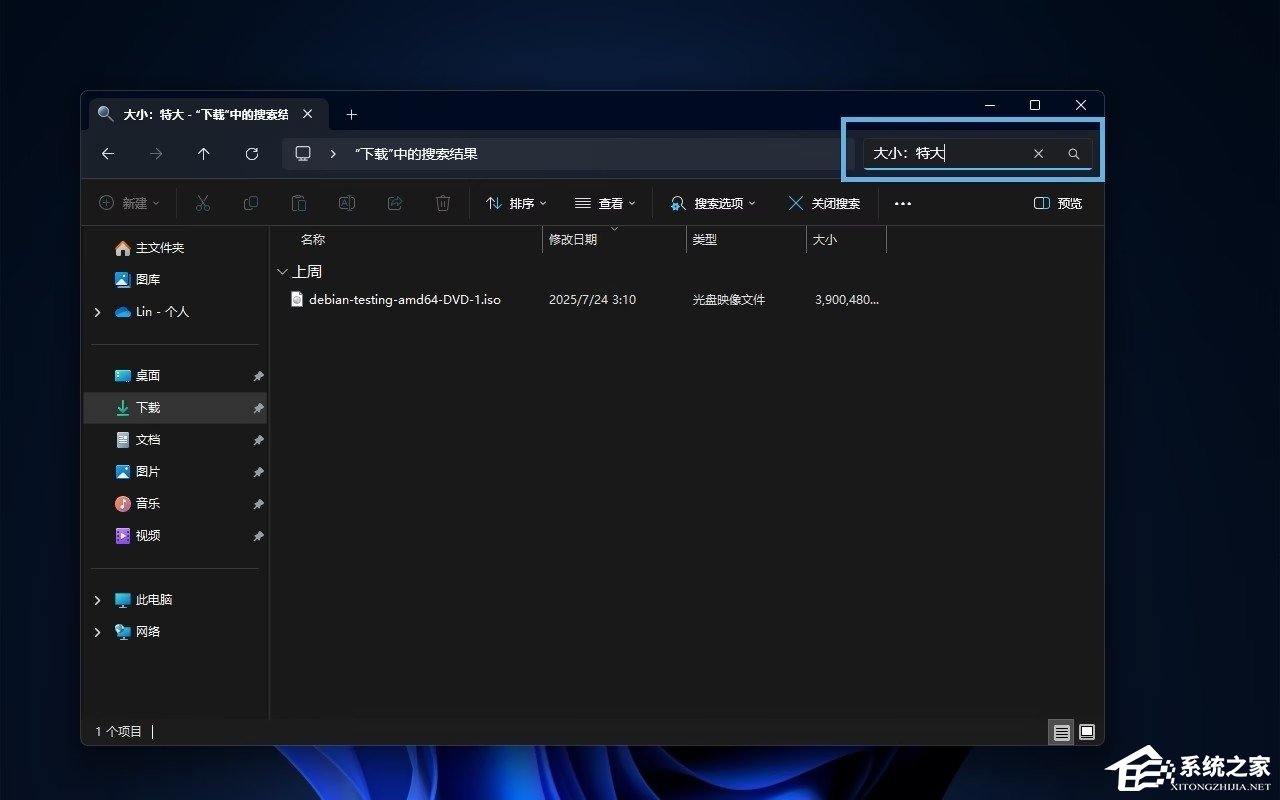Click the Delete (trash) icon
This screenshot has height=800, width=1280.
[x=443, y=203]
